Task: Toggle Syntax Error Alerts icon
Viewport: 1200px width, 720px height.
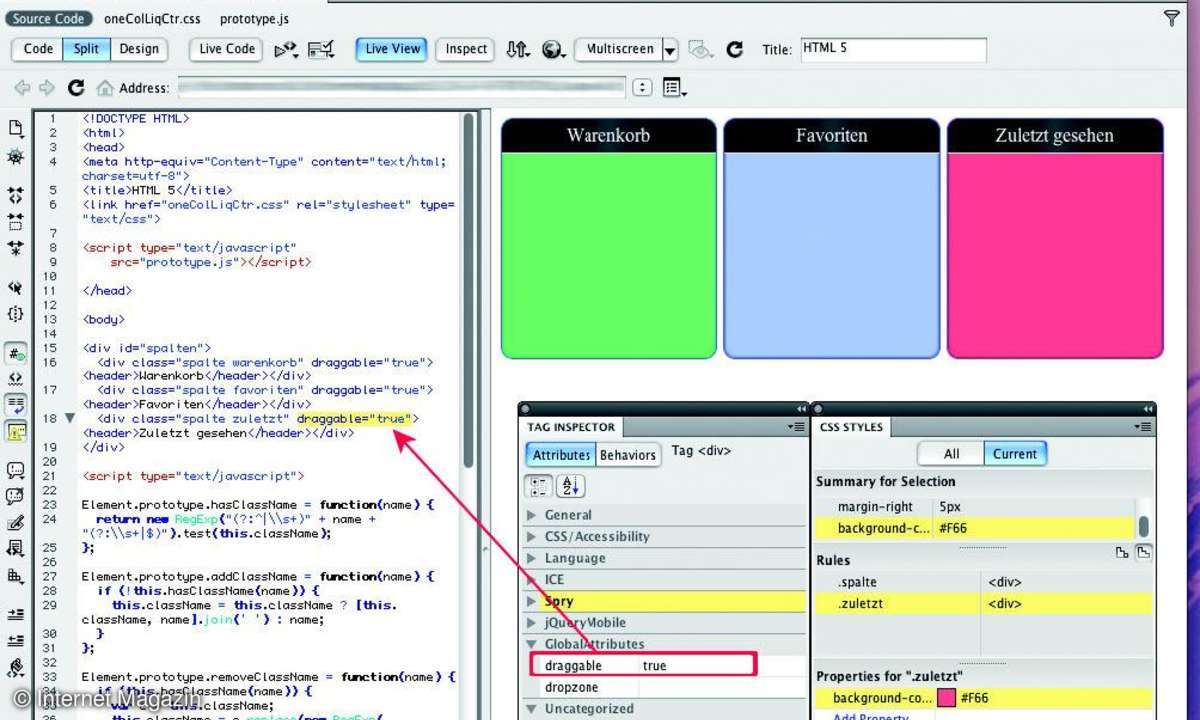Action: 16,431
